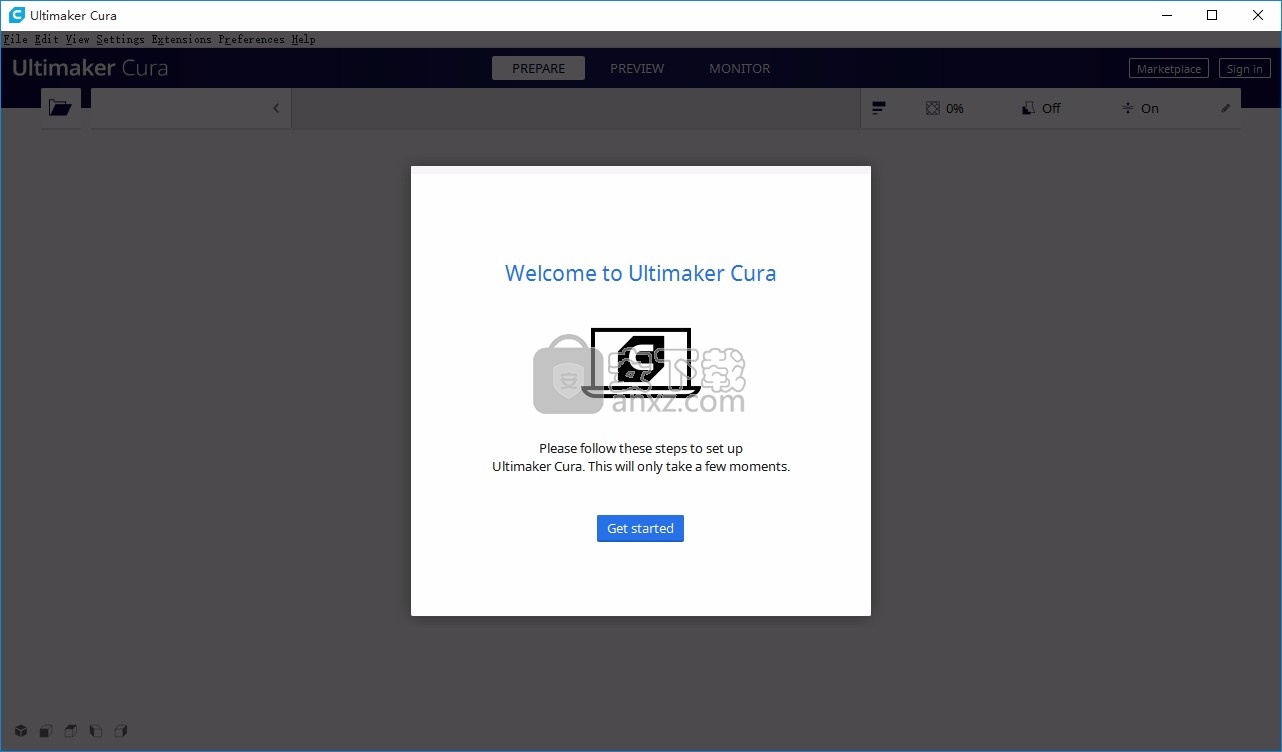Minimize the Ultimaker Cura window
The width and height of the screenshot is (1282, 752).
click(1166, 15)
